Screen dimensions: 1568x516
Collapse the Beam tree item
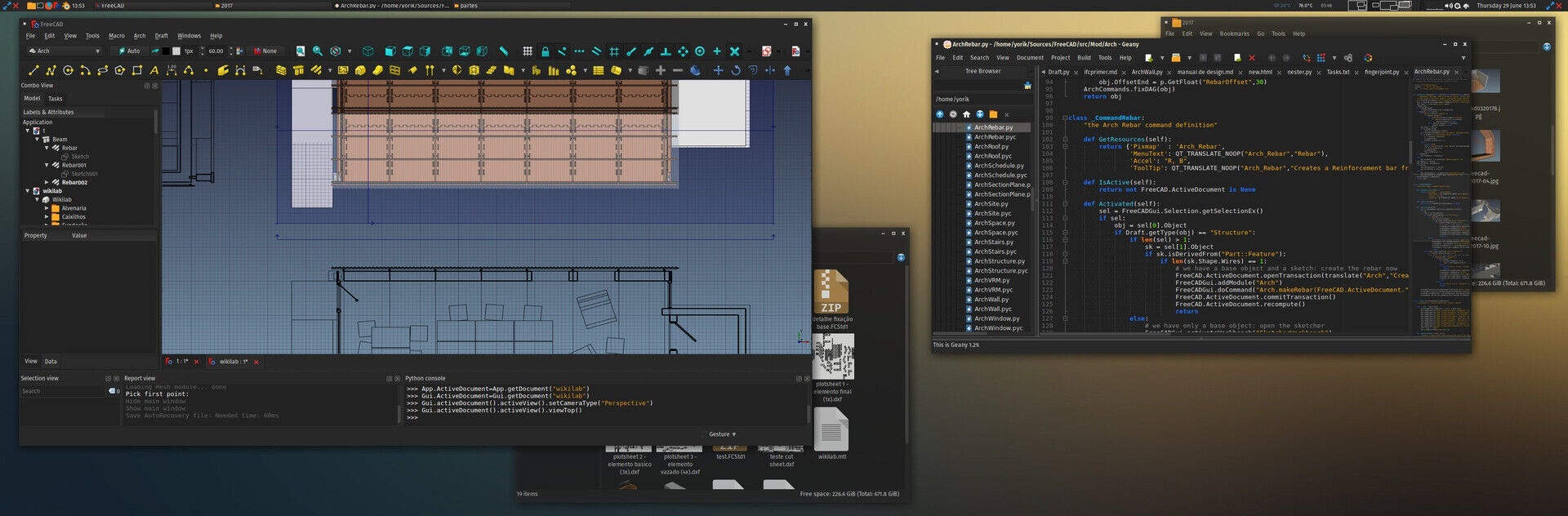click(x=37, y=140)
